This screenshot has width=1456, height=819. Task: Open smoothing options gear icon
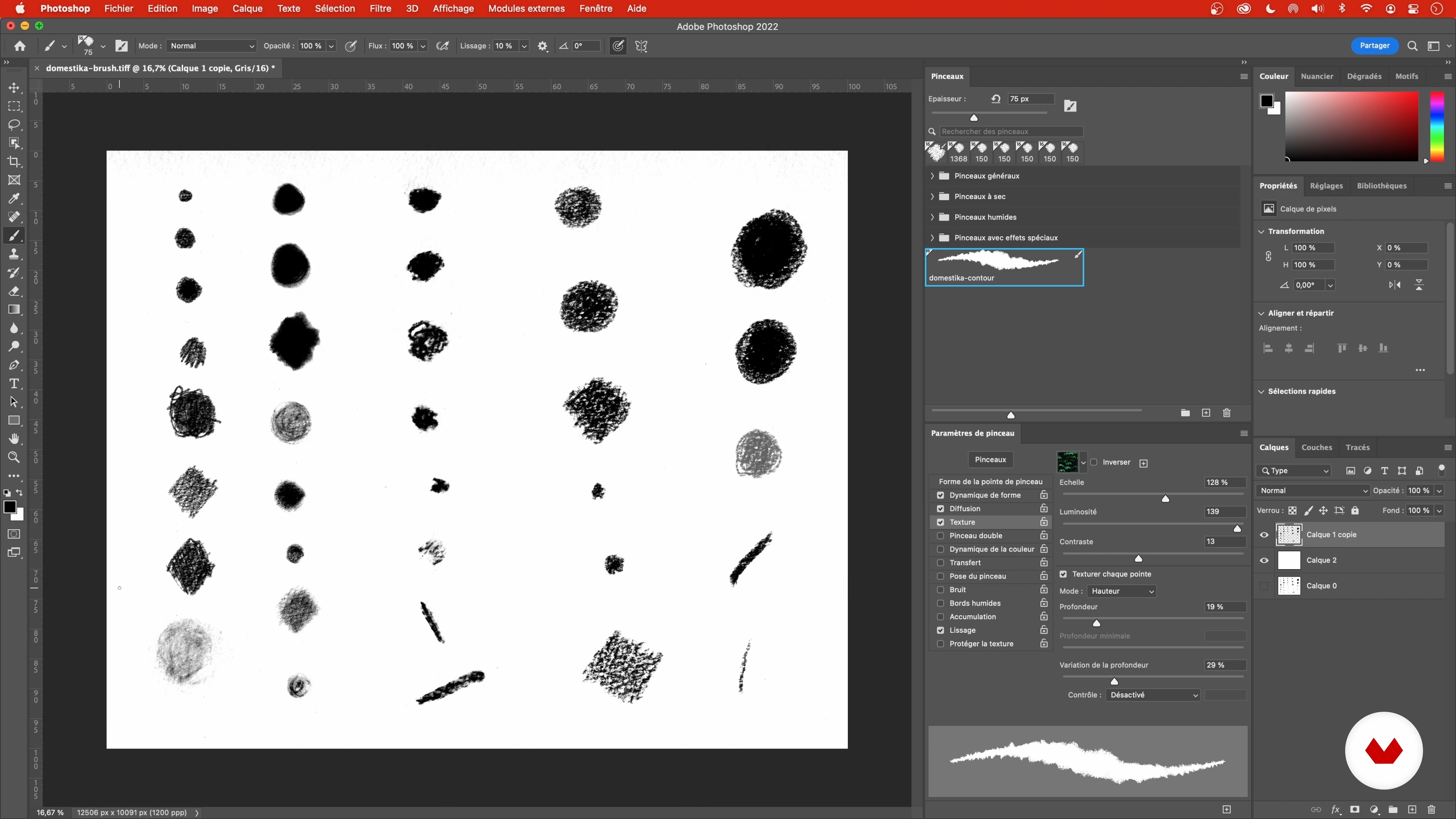click(x=543, y=46)
